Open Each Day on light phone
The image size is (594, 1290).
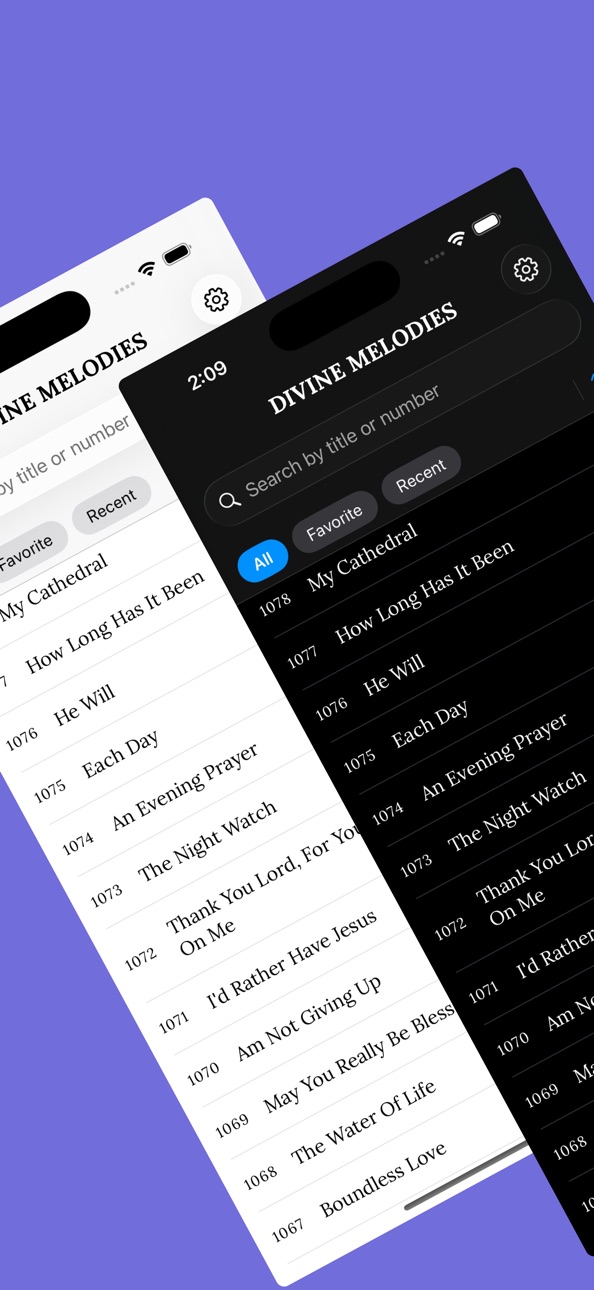coord(121,755)
